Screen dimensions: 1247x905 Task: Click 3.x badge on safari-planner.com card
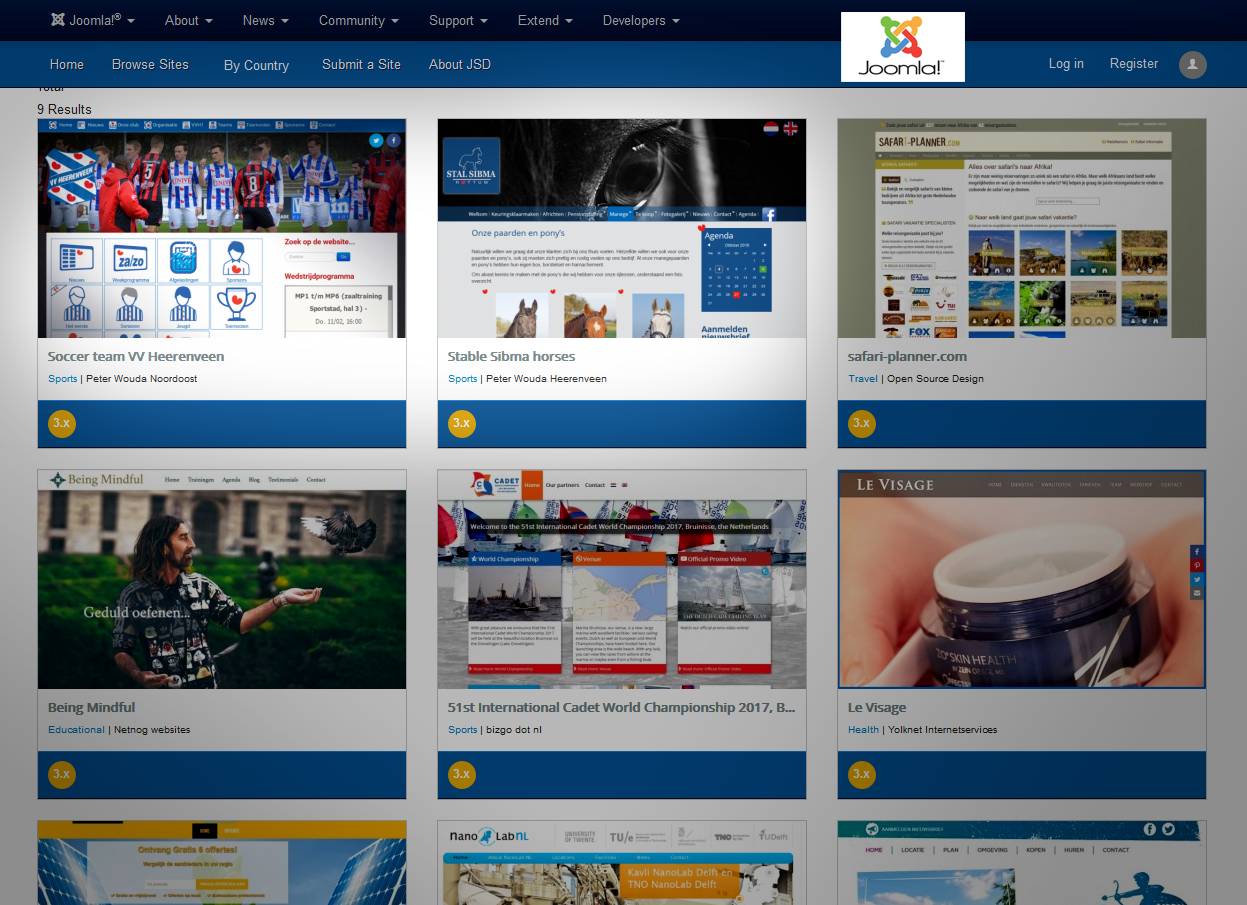pyautogui.click(x=862, y=423)
